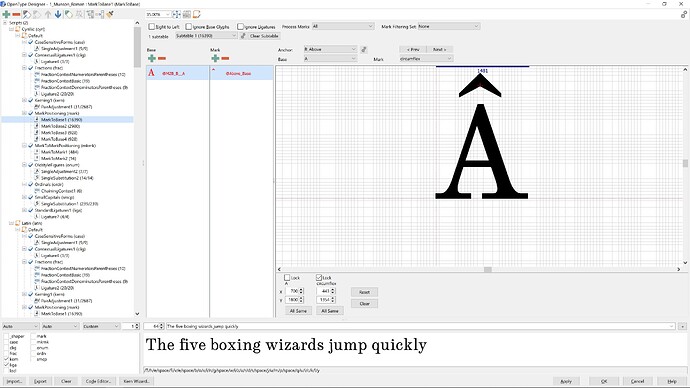The width and height of the screenshot is (690, 388).
Task: Launch the Kern Wizard
Action: 136,381
